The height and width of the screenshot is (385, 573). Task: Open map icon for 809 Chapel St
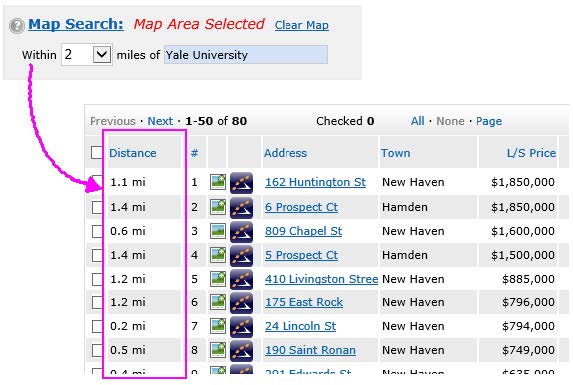point(242,232)
